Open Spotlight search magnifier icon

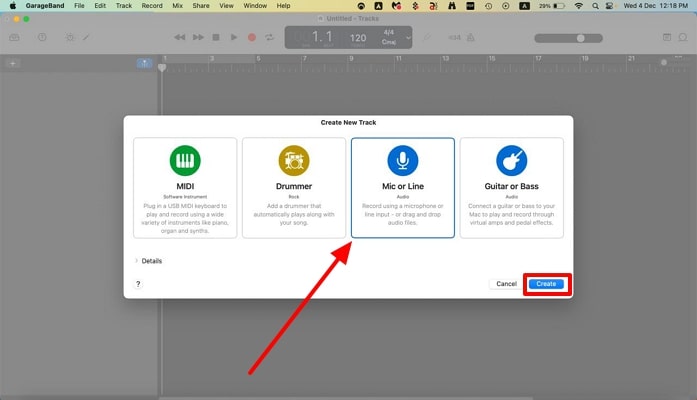[595, 6]
